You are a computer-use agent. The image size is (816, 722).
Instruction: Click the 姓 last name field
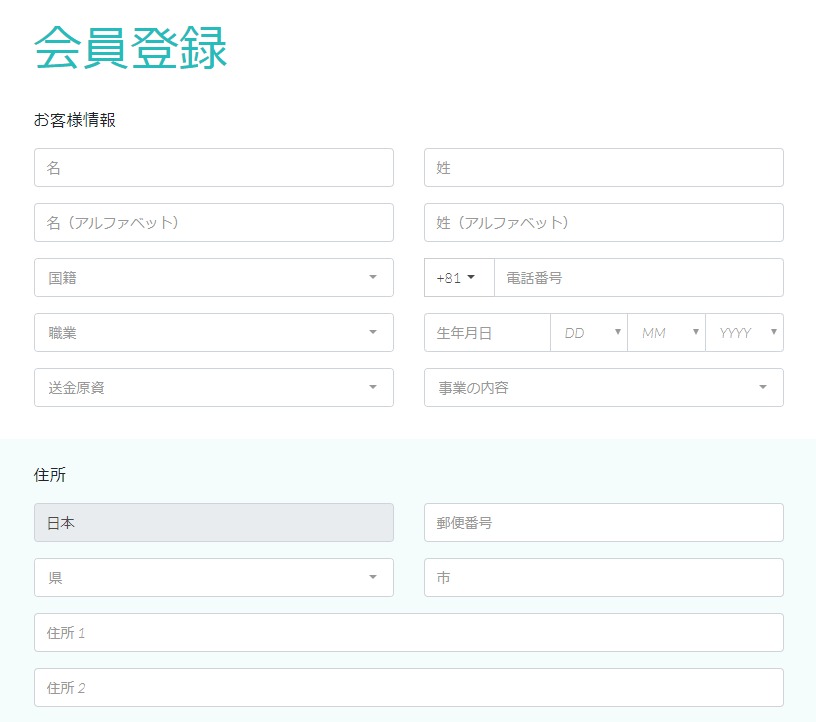(603, 168)
